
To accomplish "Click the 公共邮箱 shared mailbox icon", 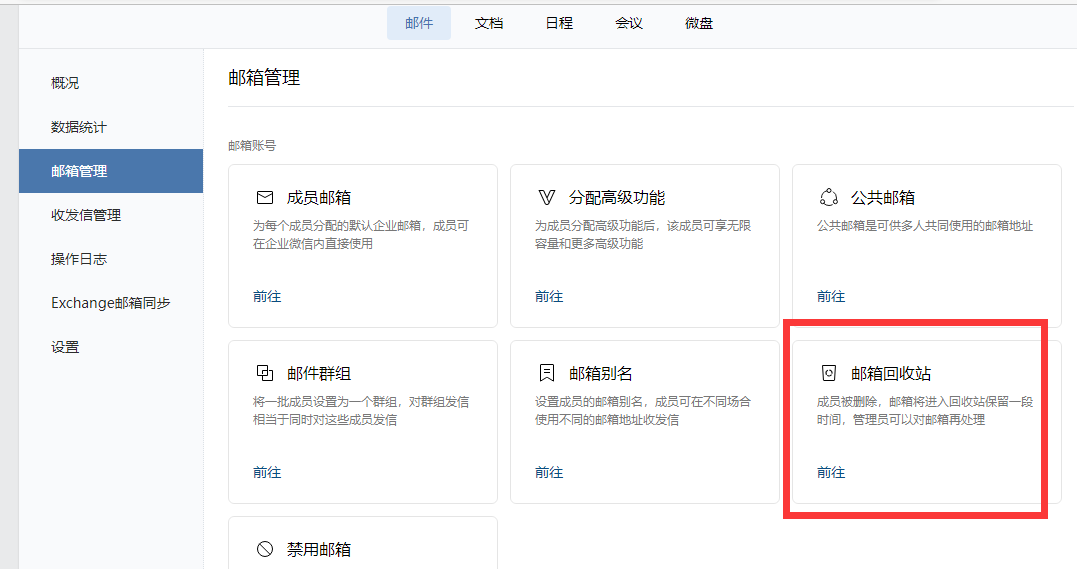I will point(828,198).
